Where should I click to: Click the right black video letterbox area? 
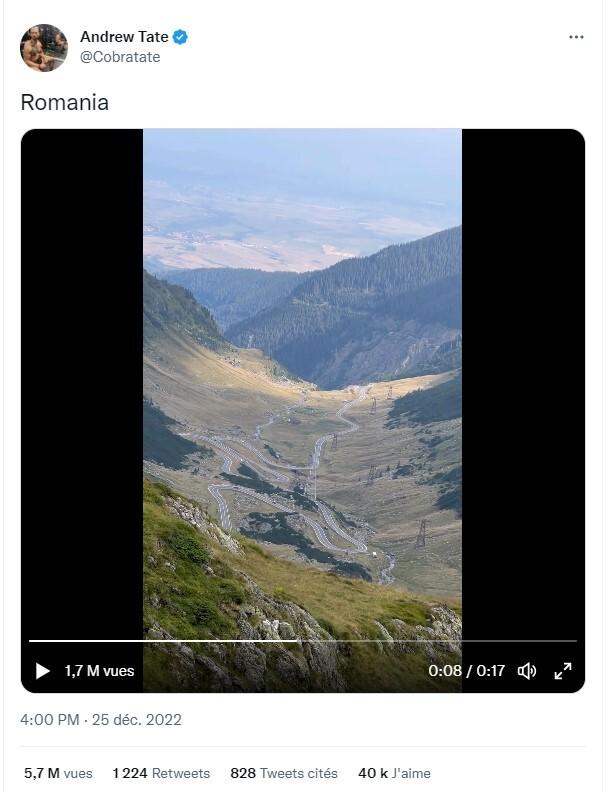523,384
